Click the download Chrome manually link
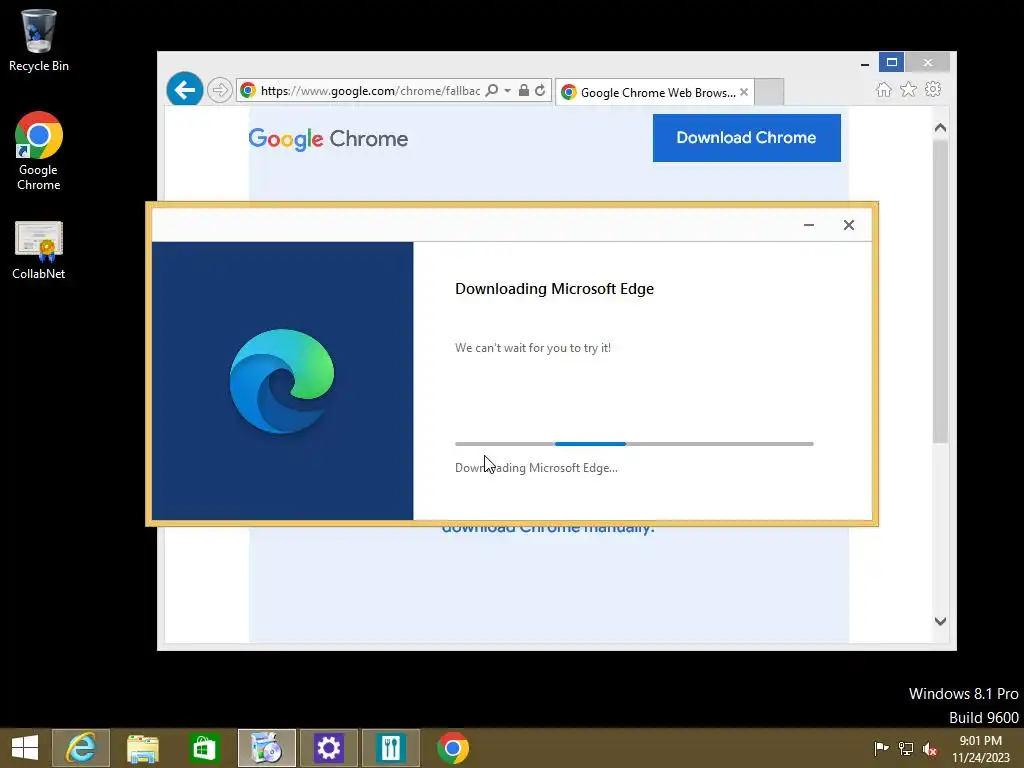 tap(548, 529)
